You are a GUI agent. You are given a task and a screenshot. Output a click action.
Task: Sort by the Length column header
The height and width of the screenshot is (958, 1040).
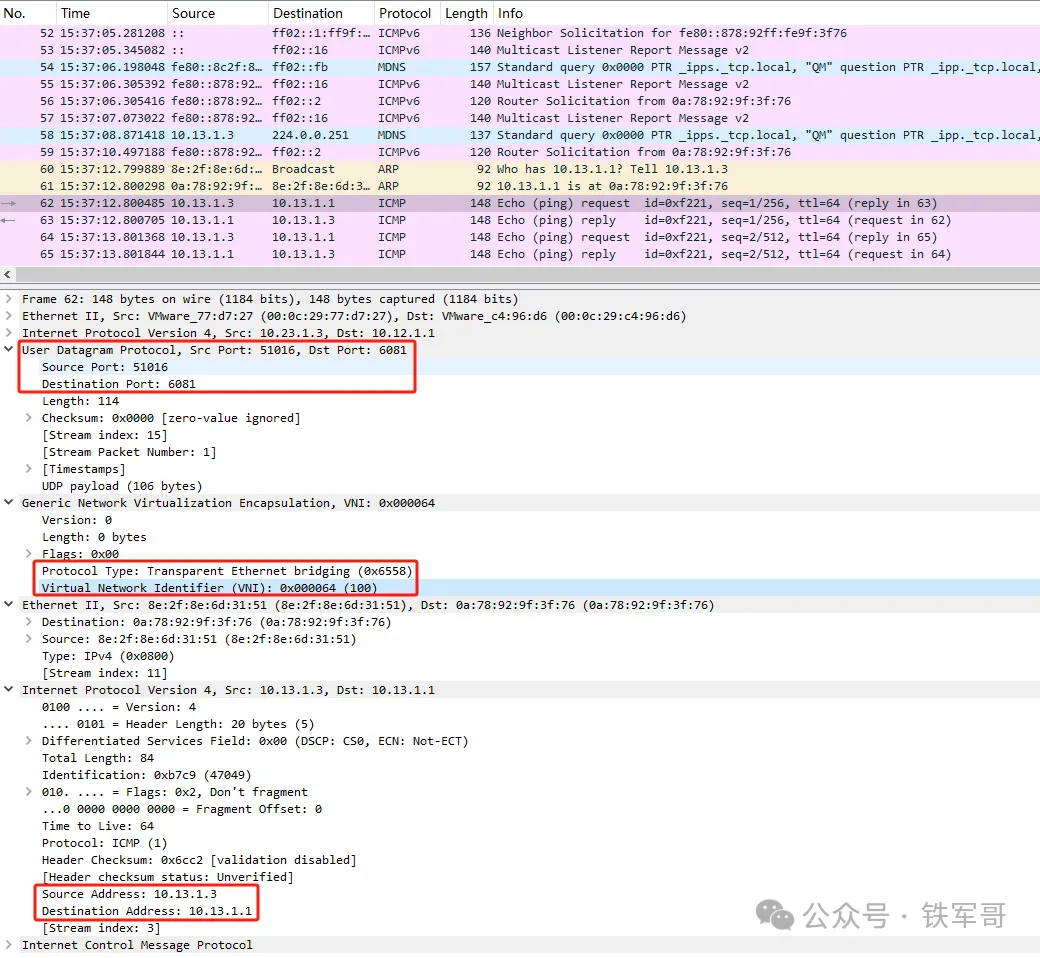(466, 13)
